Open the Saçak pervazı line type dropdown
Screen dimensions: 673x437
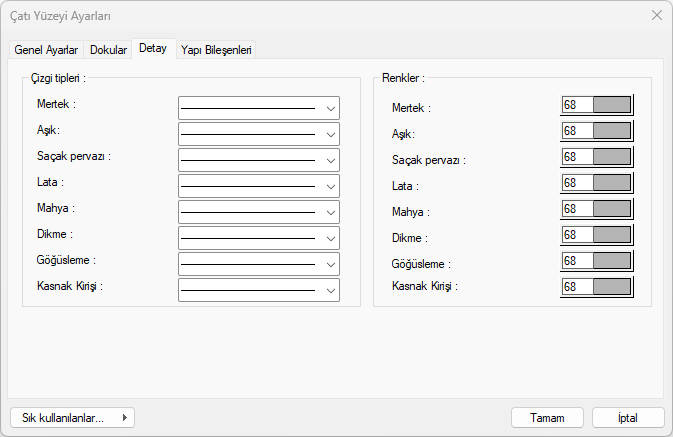click(329, 160)
